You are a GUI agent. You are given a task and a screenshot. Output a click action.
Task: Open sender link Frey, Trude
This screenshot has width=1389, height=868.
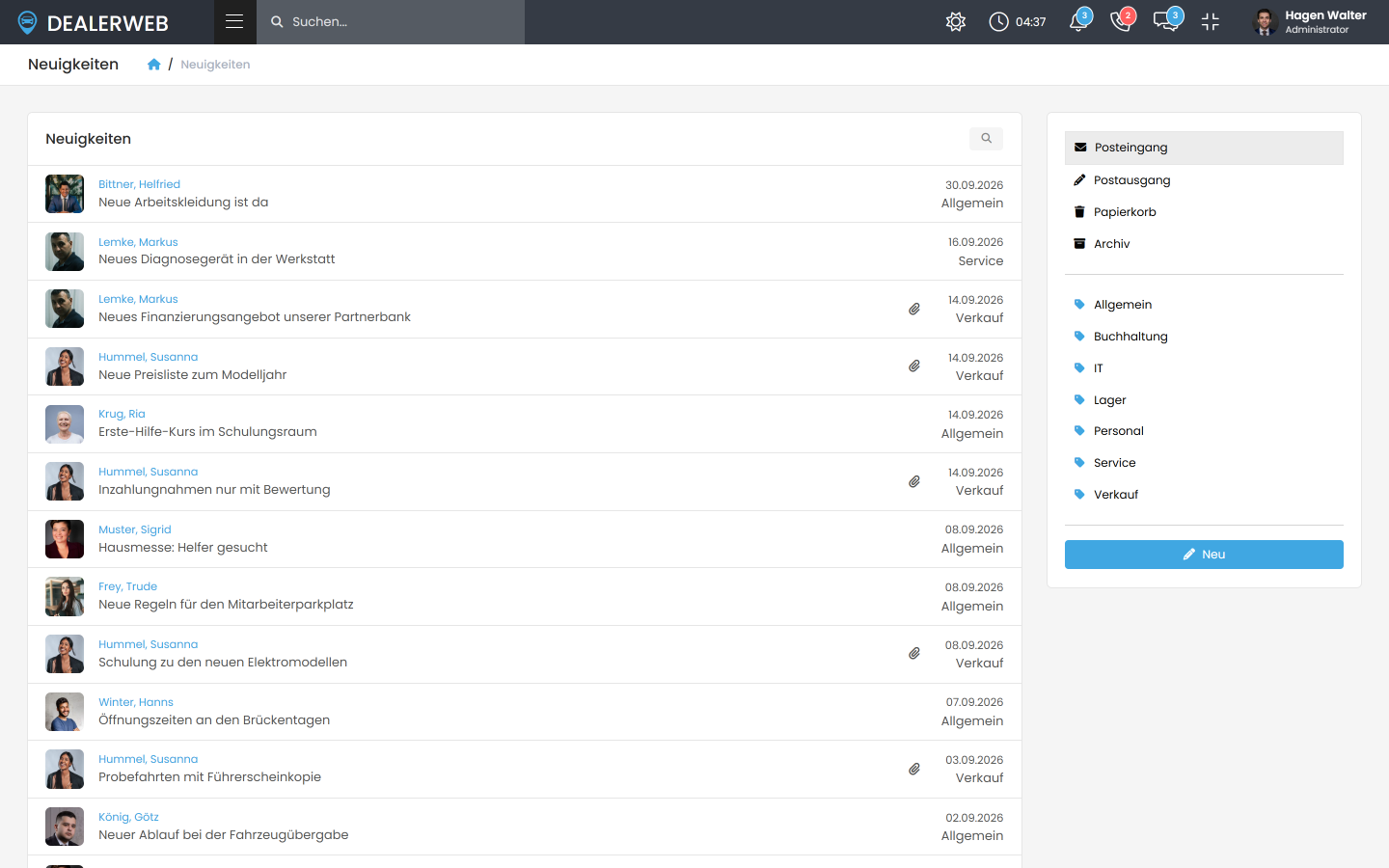coord(127,586)
